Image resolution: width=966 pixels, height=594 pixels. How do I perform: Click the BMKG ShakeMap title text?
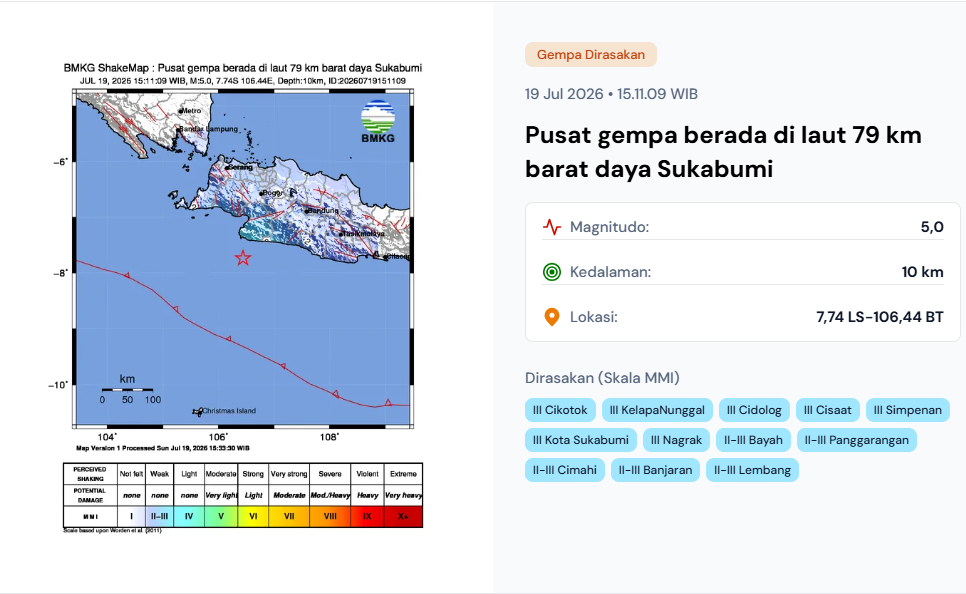[x=243, y=68]
